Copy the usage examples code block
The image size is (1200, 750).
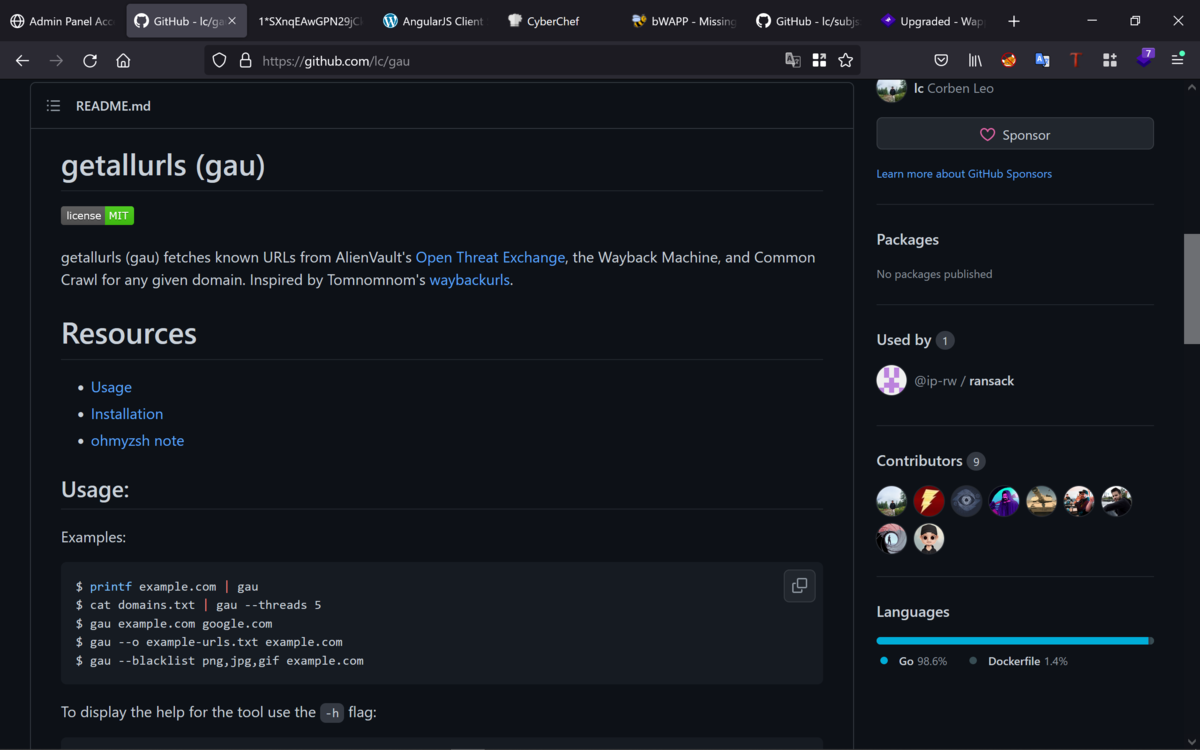click(x=799, y=586)
